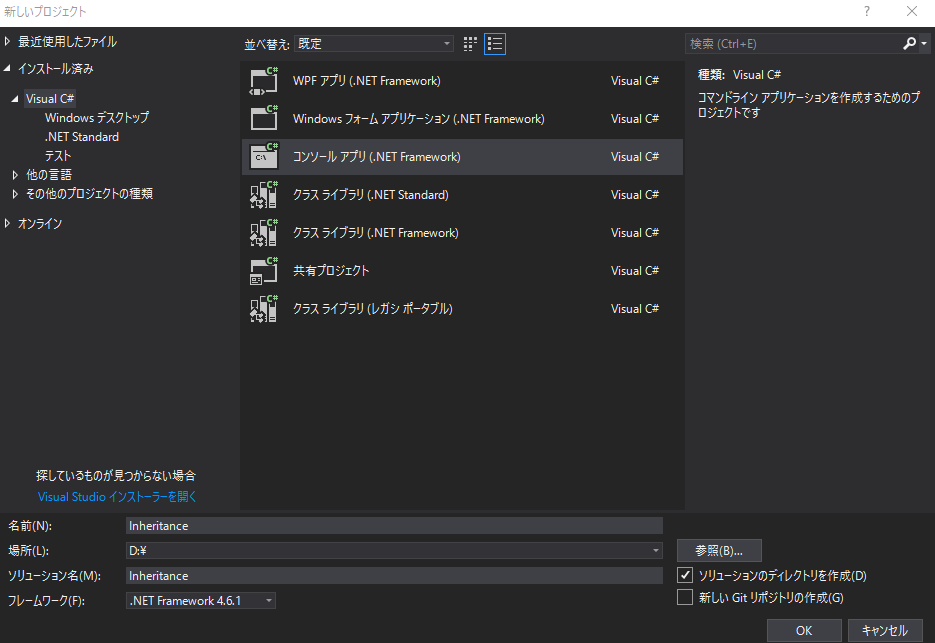Select WPF アプリ (.NET Framework) template

[x=367, y=81]
